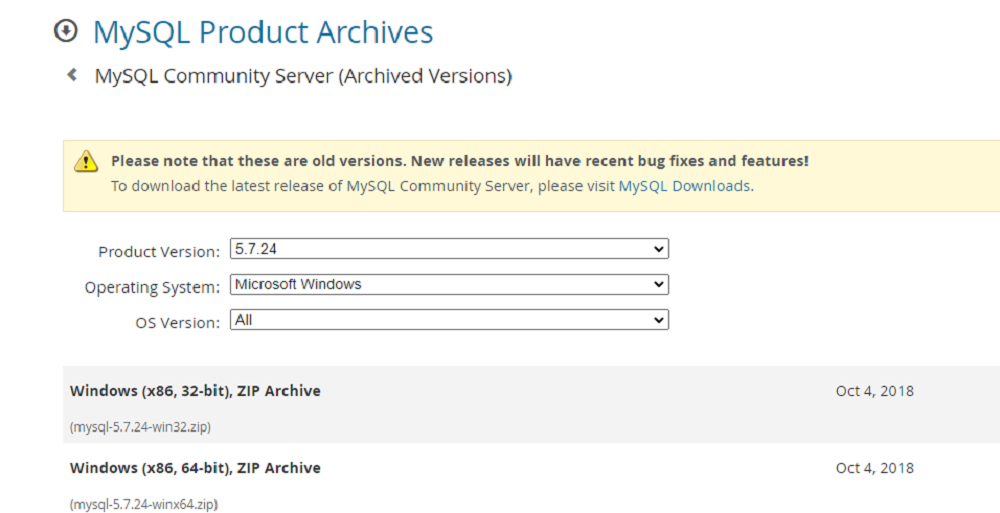Image resolution: width=1000 pixels, height=513 pixels.
Task: Click the download circle icon beside title
Action: 66,31
